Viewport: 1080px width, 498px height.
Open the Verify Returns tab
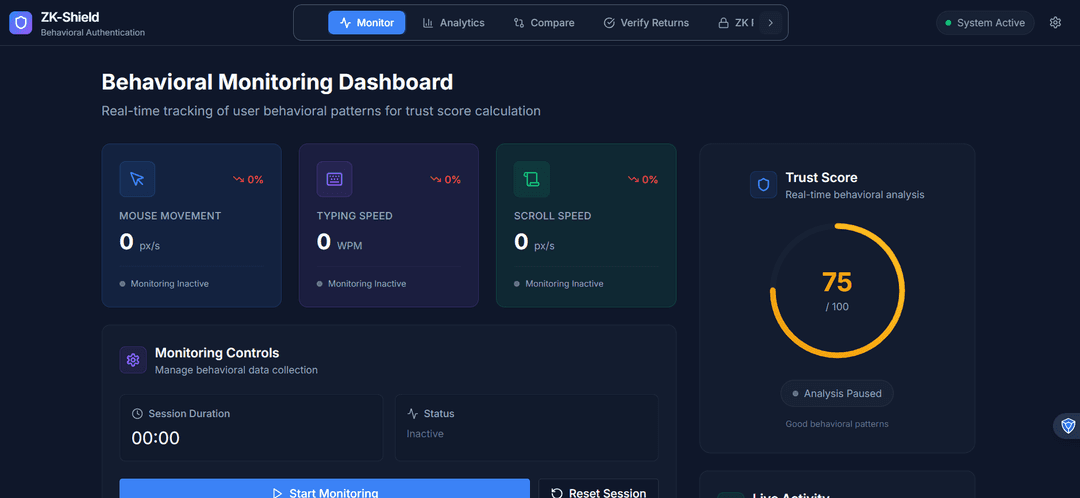646,23
